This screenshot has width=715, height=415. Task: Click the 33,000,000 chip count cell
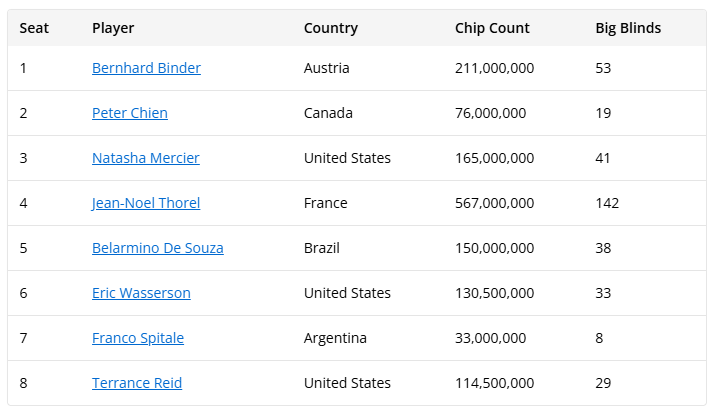click(x=490, y=338)
